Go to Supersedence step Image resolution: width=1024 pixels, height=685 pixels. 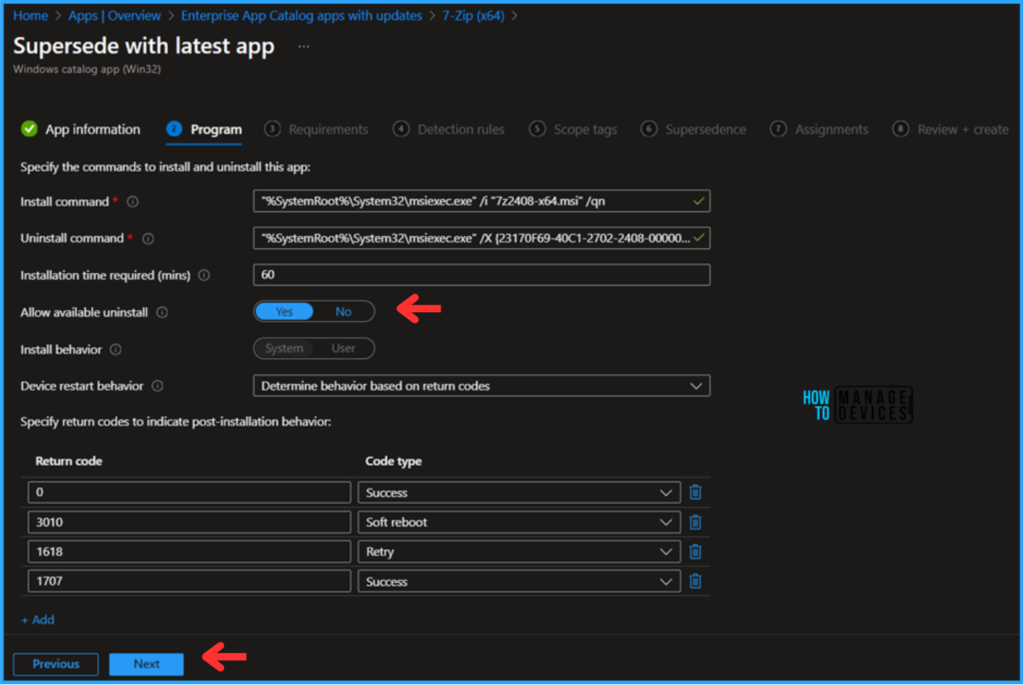pyautogui.click(x=694, y=129)
